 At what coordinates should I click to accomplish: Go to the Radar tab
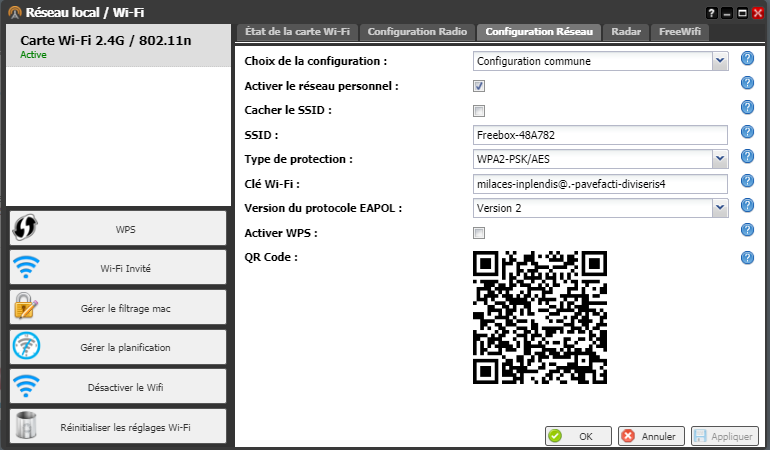click(x=626, y=32)
